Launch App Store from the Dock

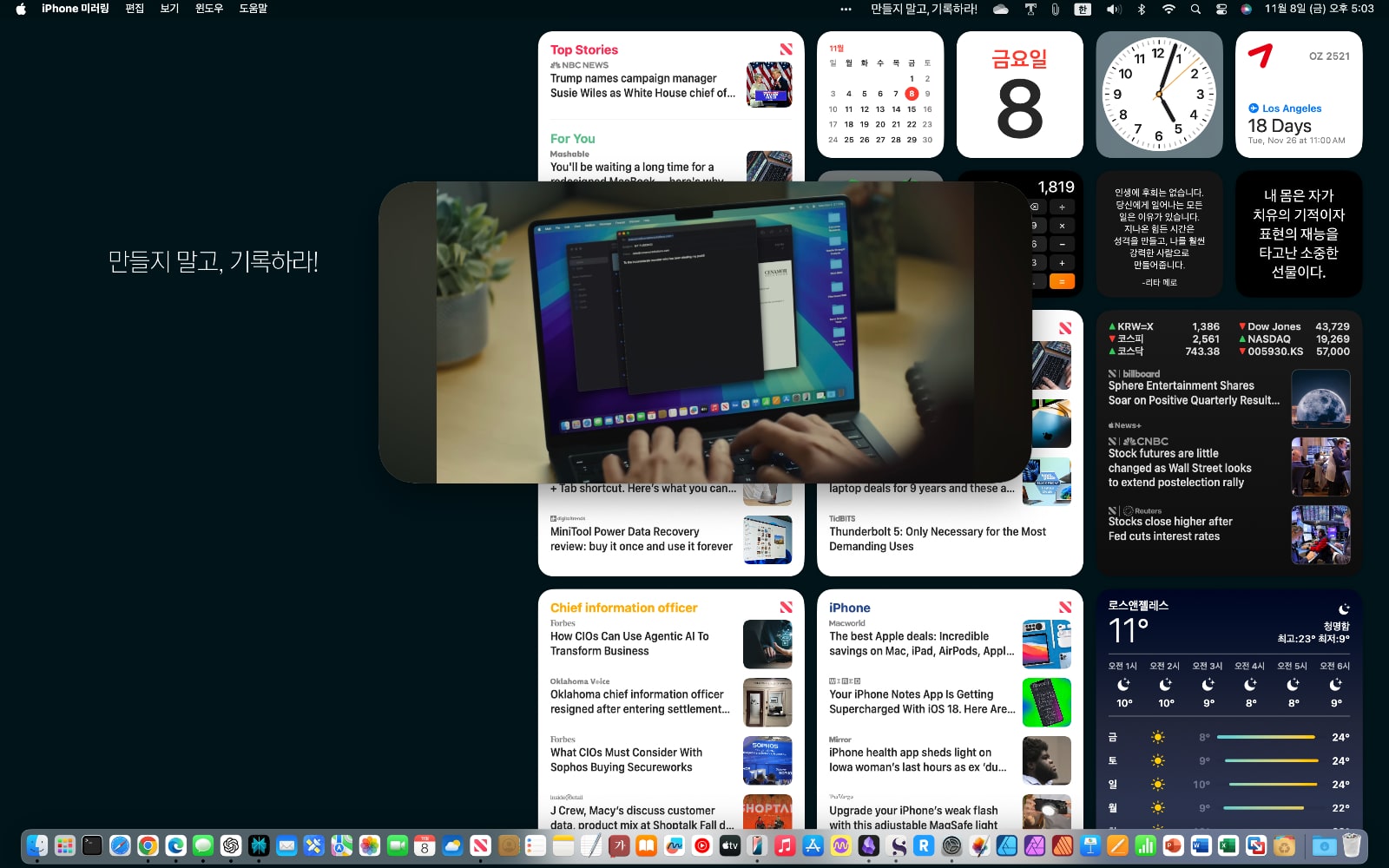pyautogui.click(x=813, y=845)
